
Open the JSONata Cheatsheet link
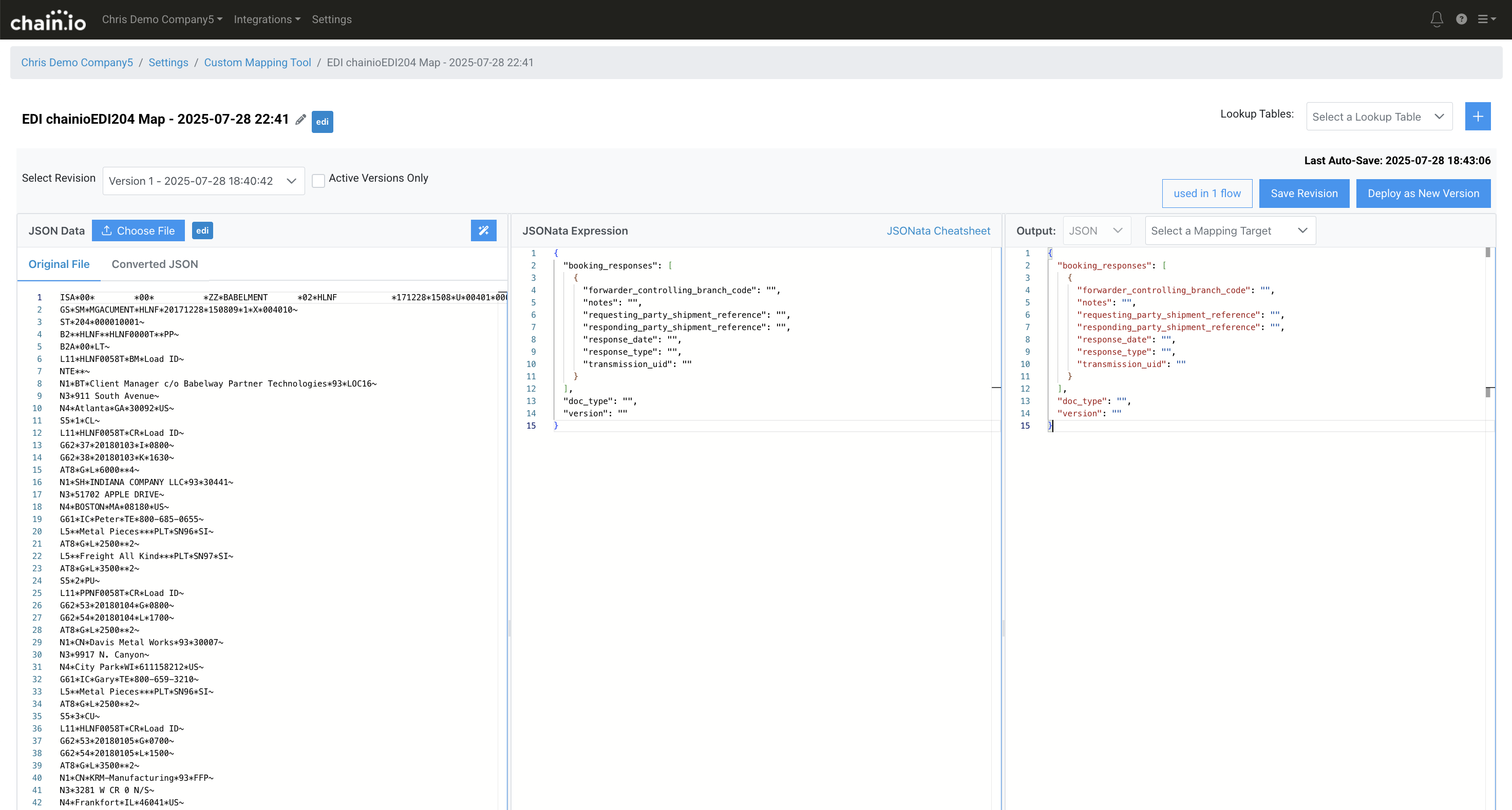click(x=938, y=230)
